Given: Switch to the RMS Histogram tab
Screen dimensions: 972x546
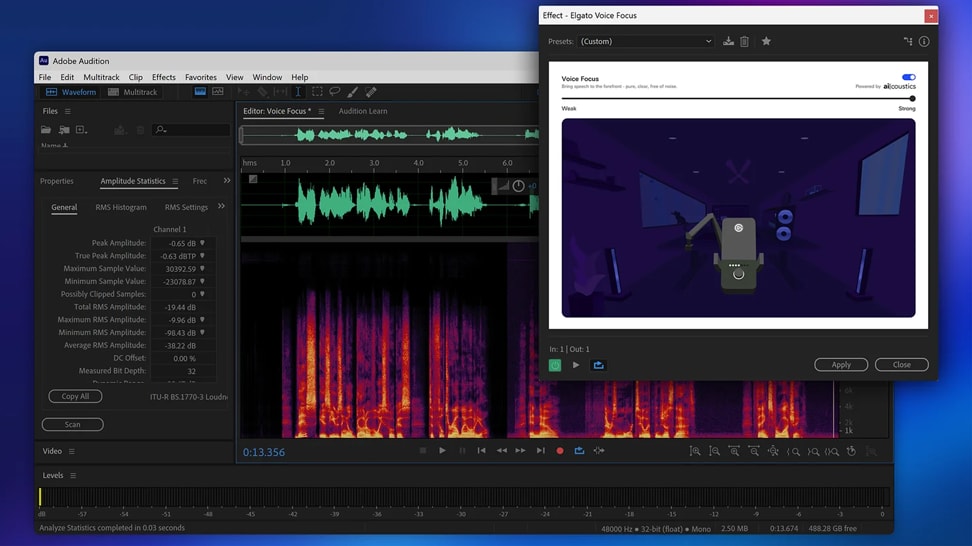Looking at the screenshot, I should pyautogui.click(x=121, y=207).
